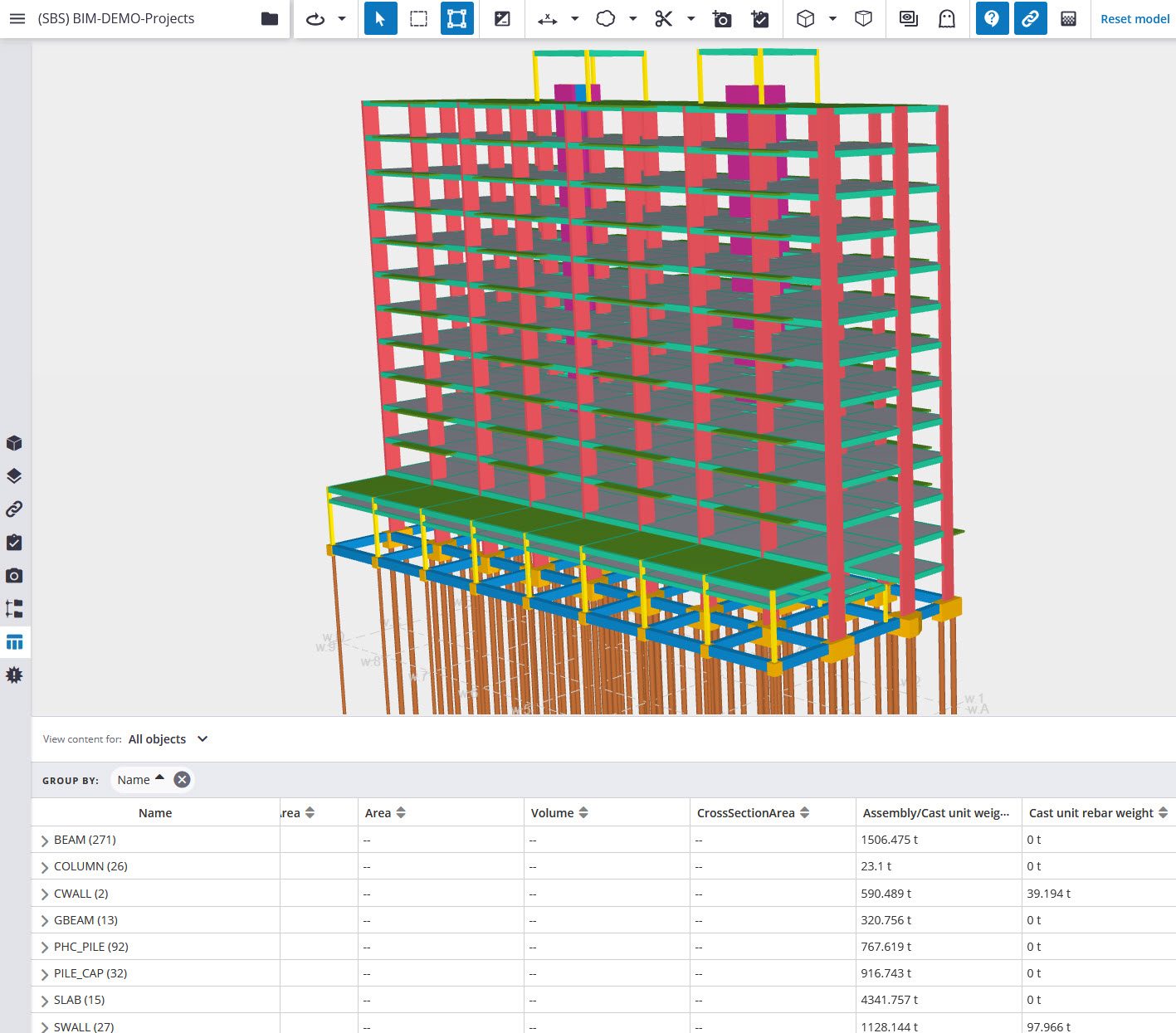
Task: Toggle the invert colors display option
Action: coord(501,18)
